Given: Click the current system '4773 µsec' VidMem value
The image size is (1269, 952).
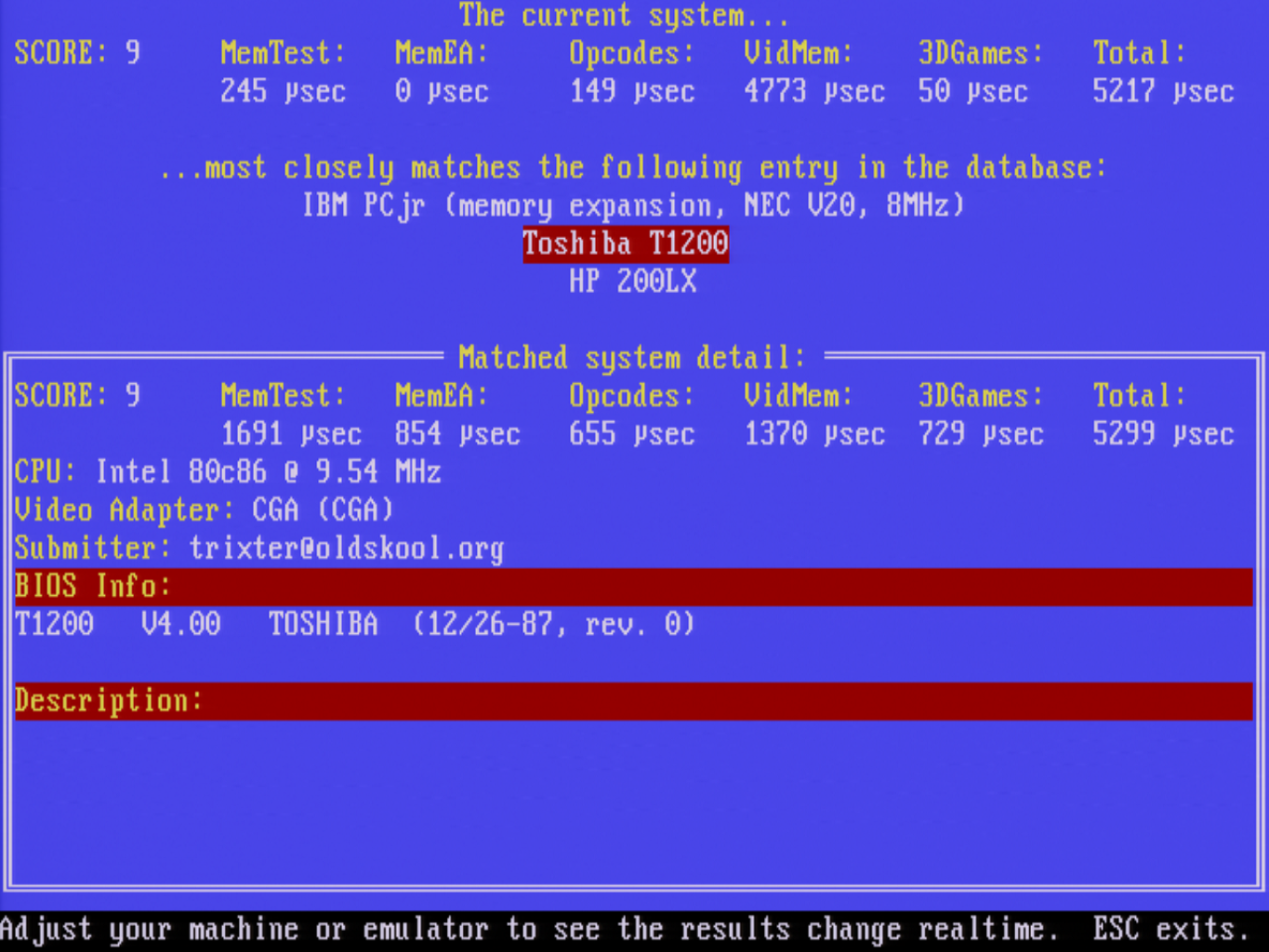Looking at the screenshot, I should click(814, 91).
